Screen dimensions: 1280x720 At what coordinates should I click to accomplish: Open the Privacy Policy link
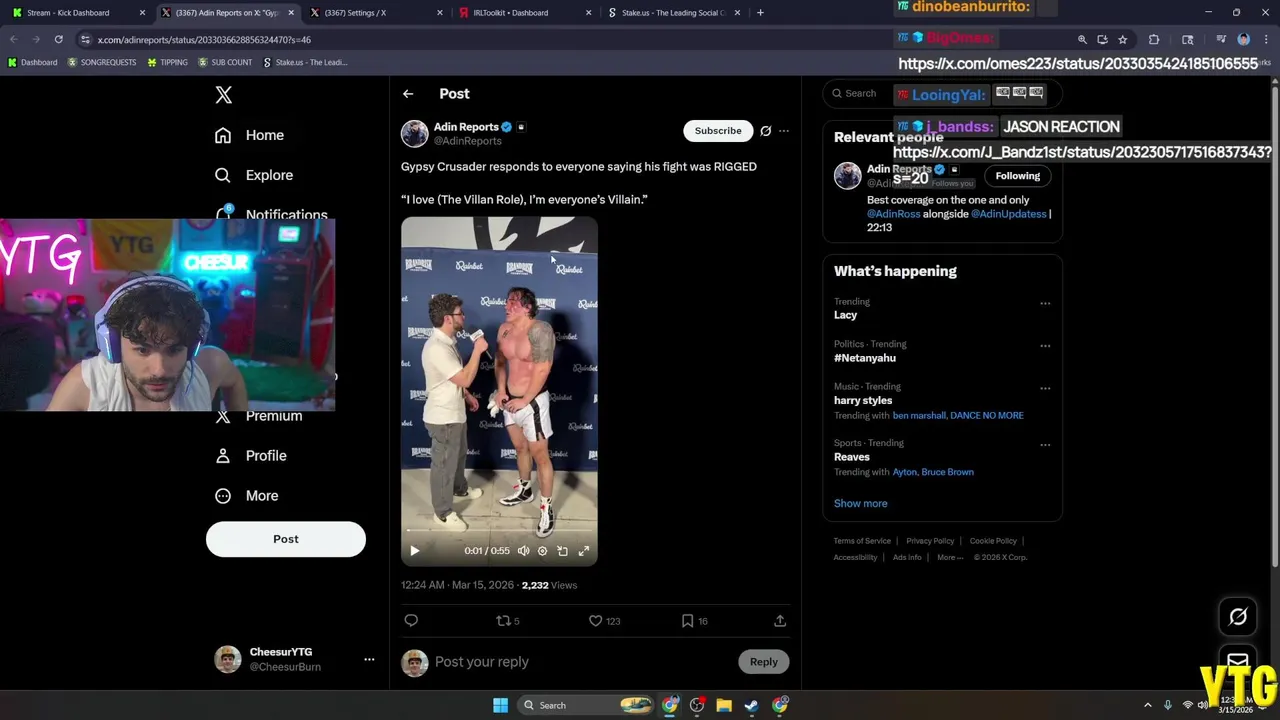(930, 541)
